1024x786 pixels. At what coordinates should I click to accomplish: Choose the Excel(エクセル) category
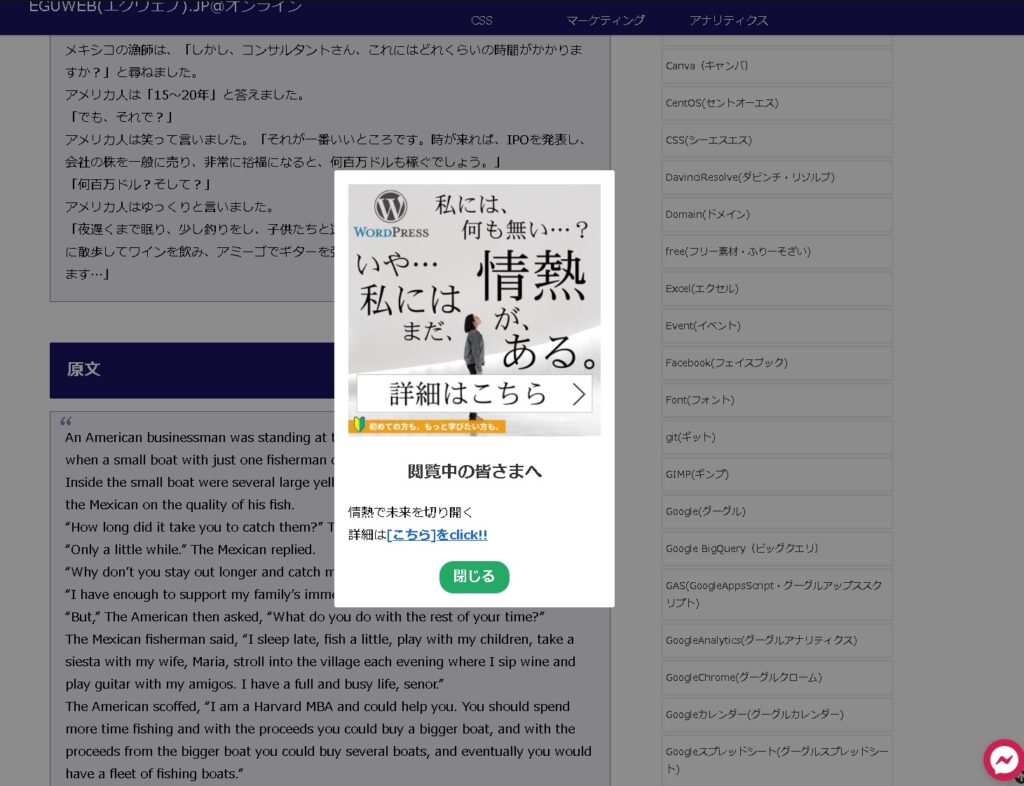[702, 288]
